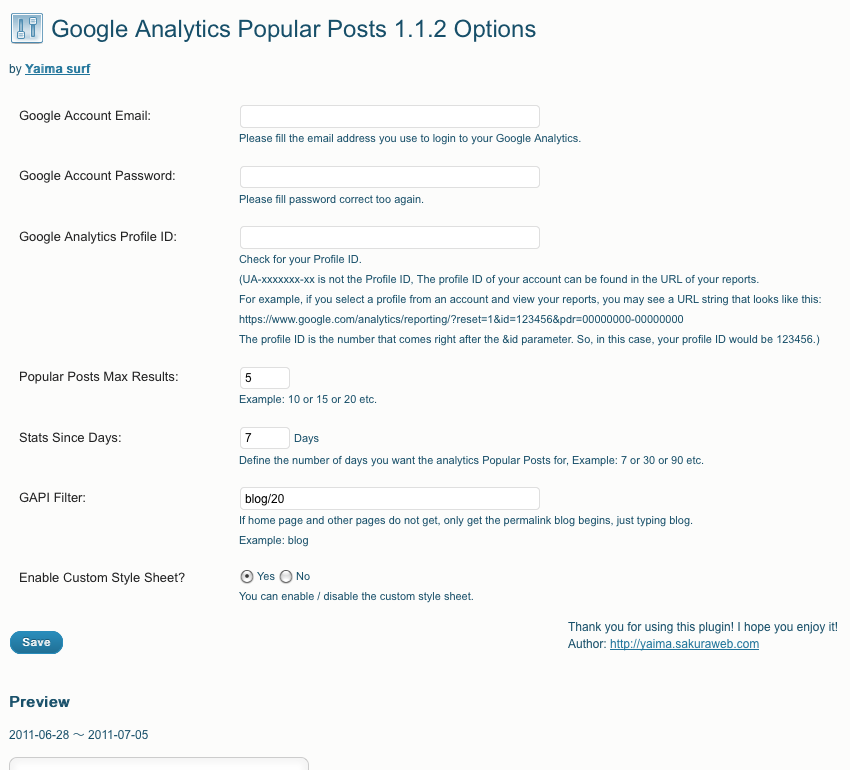
Task: Click the preview date range text
Action: pos(79,735)
